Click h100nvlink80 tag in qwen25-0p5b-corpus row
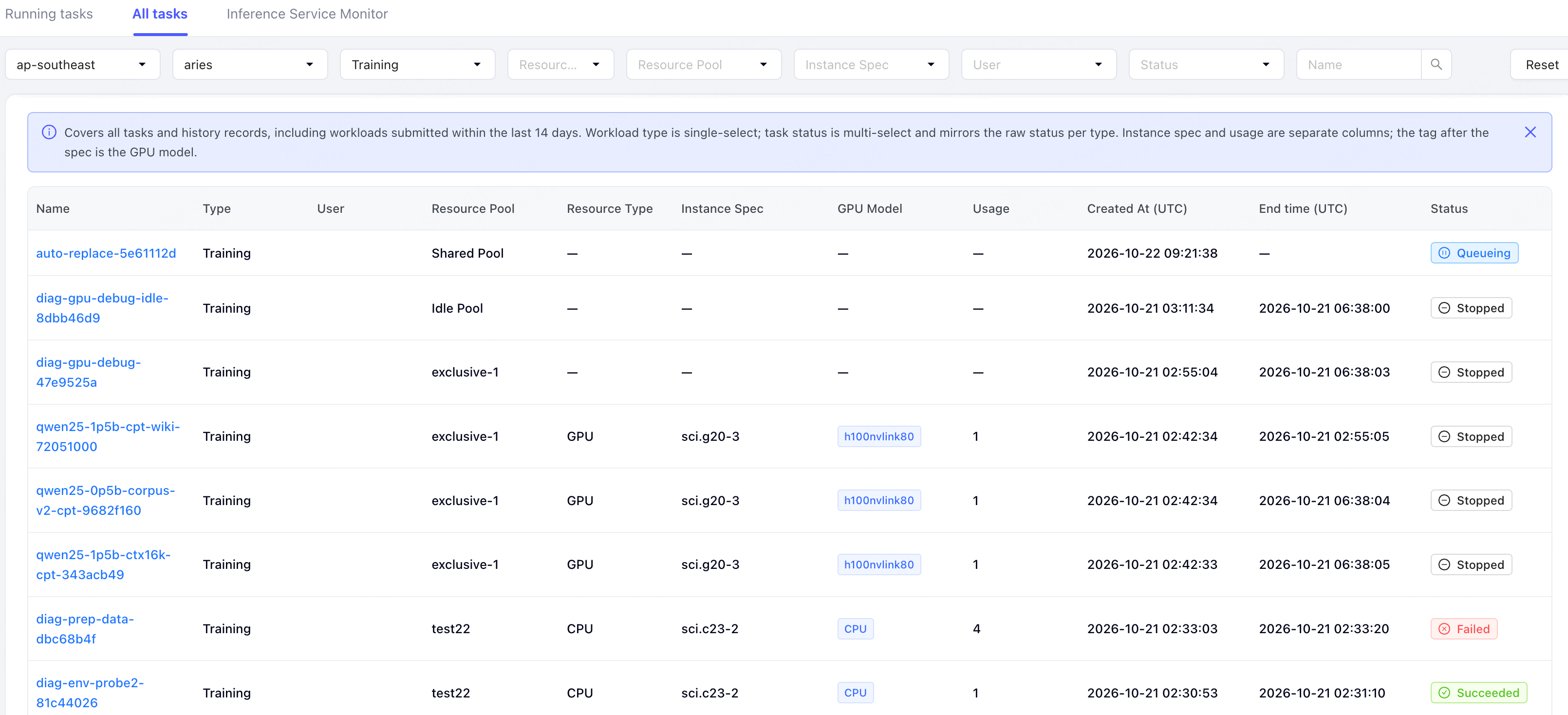The image size is (1568, 715). [x=878, y=501]
